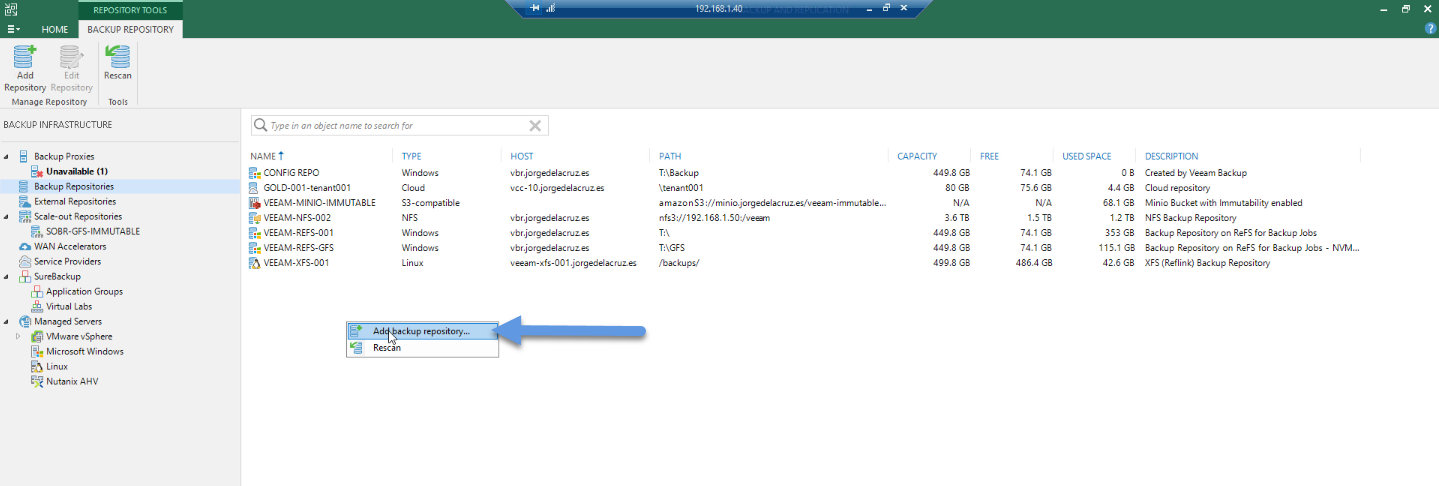The image size is (1439, 486).
Task: Collapse the Backup Proxies tree node
Action: 7,157
